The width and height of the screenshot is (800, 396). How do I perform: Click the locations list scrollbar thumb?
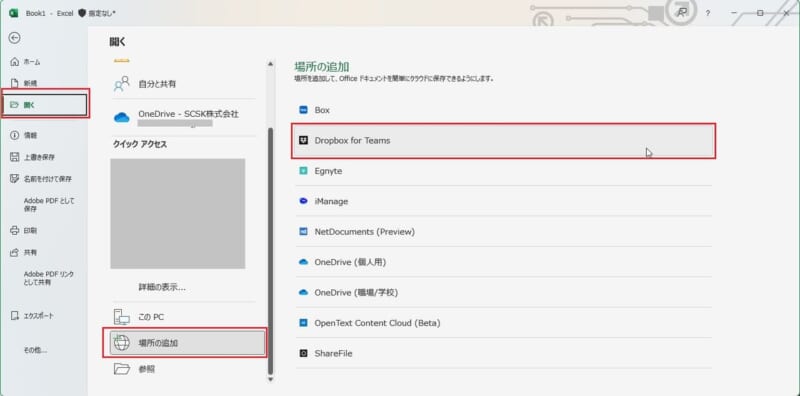[270, 251]
